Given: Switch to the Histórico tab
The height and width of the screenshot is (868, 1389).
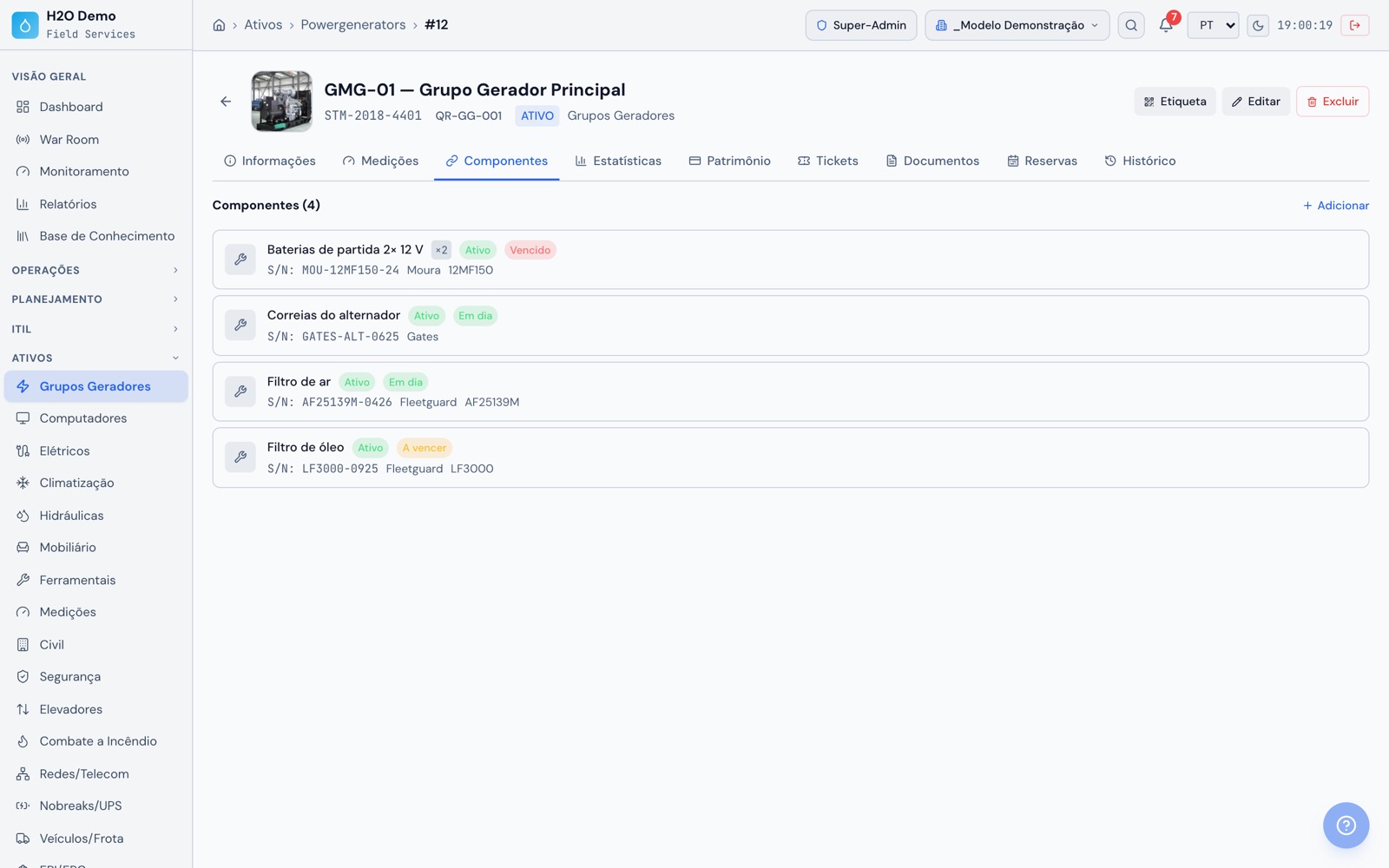Looking at the screenshot, I should click(x=1140, y=161).
